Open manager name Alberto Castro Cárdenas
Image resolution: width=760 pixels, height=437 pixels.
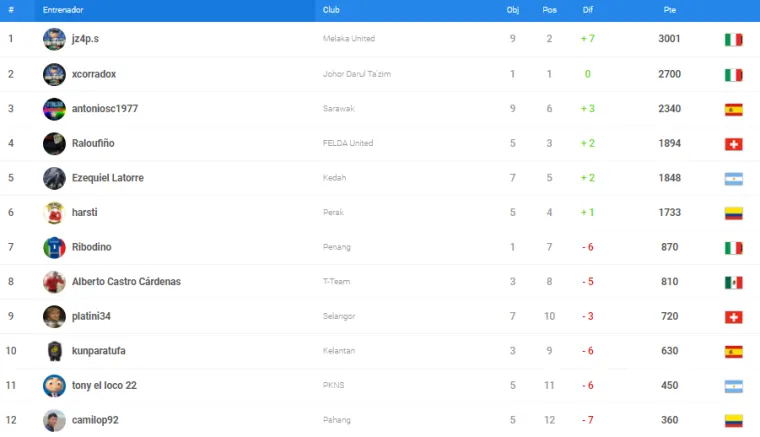coord(126,281)
